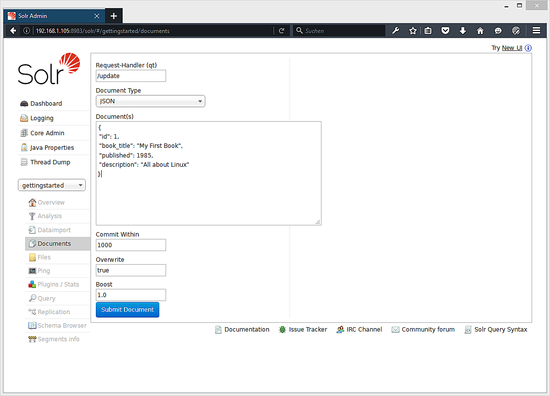Image resolution: width=550 pixels, height=396 pixels.
Task: Click the Solr logo
Action: click(x=49, y=69)
